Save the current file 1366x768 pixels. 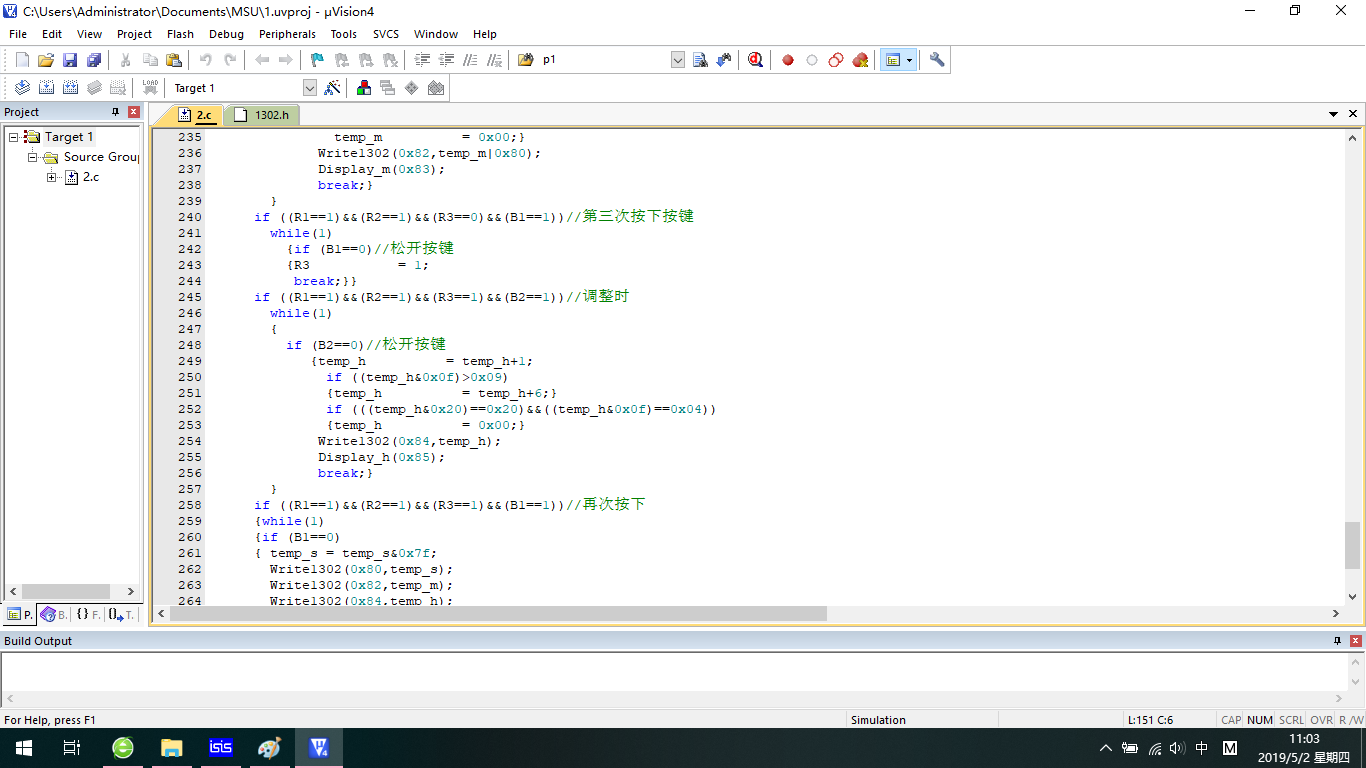pyautogui.click(x=70, y=60)
